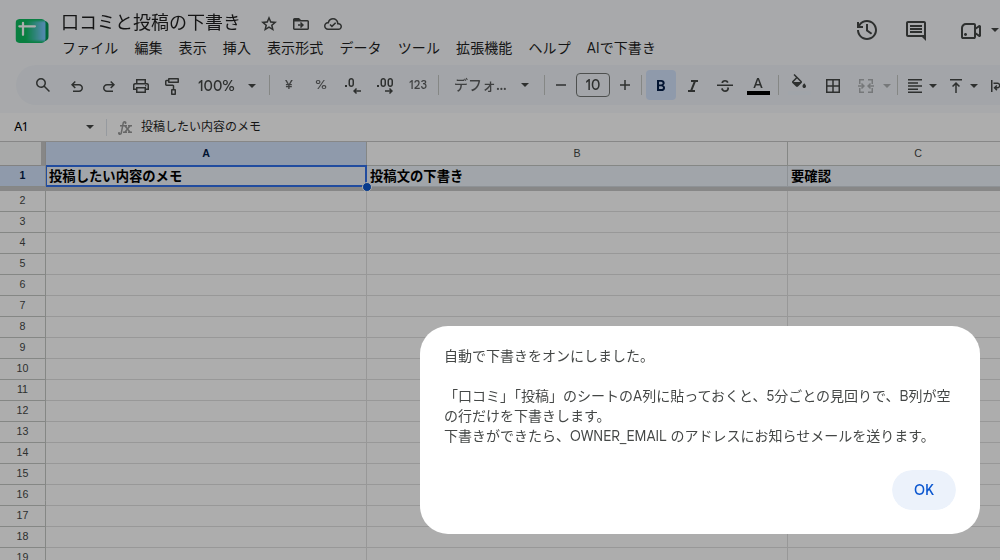Undo the last action
The width and height of the screenshot is (1000, 560).
(x=77, y=85)
